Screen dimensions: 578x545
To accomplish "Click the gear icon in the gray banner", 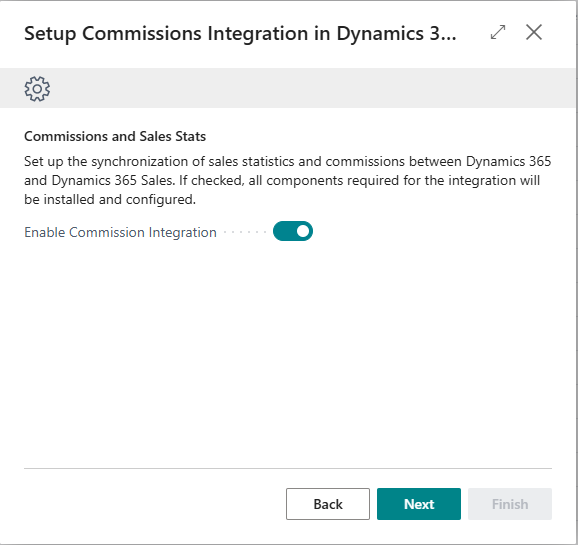I will tap(37, 89).
